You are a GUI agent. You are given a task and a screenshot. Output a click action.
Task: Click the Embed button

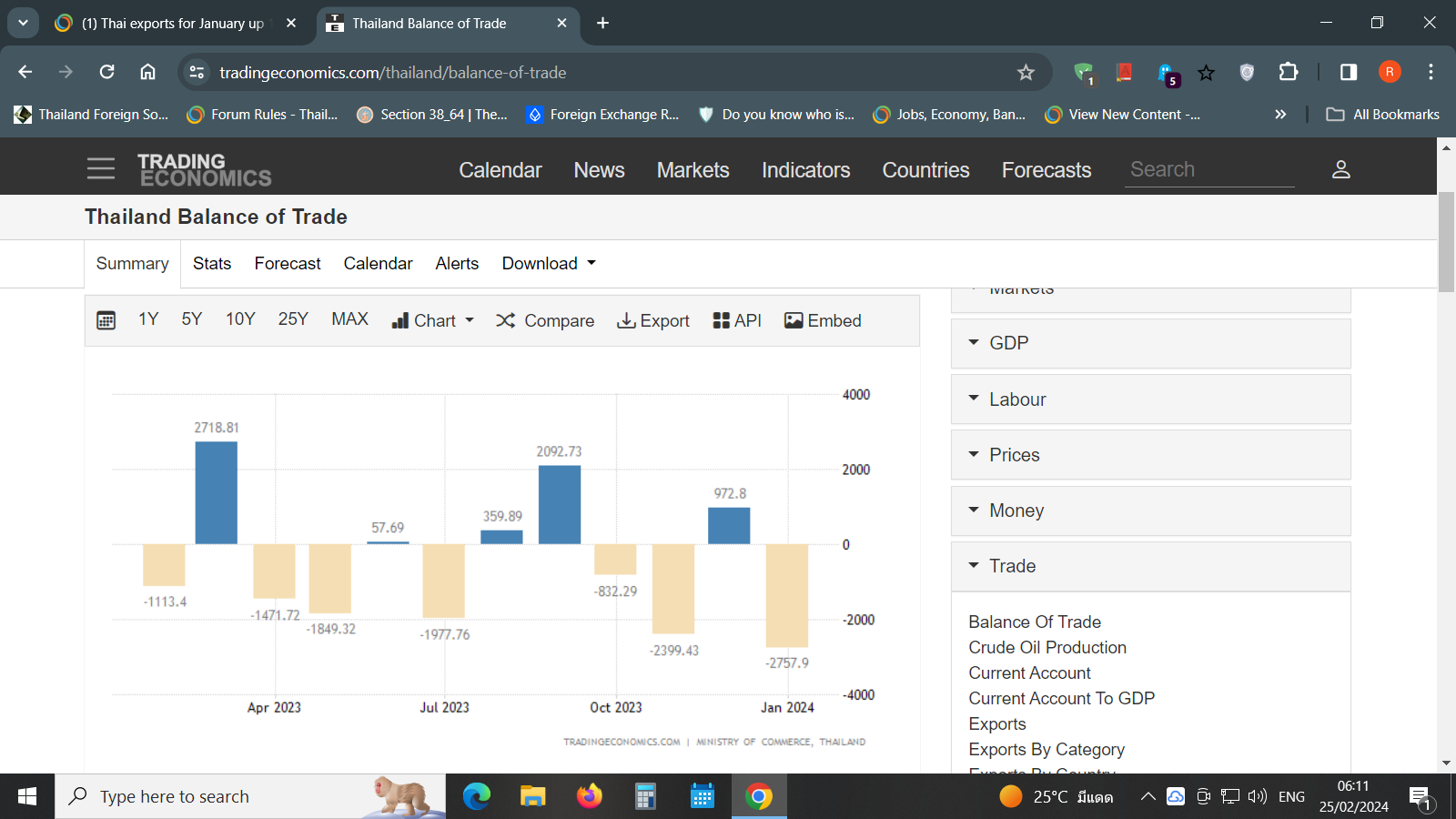pos(823,320)
